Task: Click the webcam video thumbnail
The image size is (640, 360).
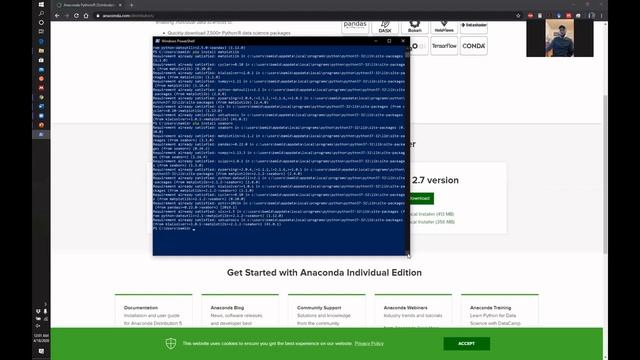Action: click(x=560, y=38)
